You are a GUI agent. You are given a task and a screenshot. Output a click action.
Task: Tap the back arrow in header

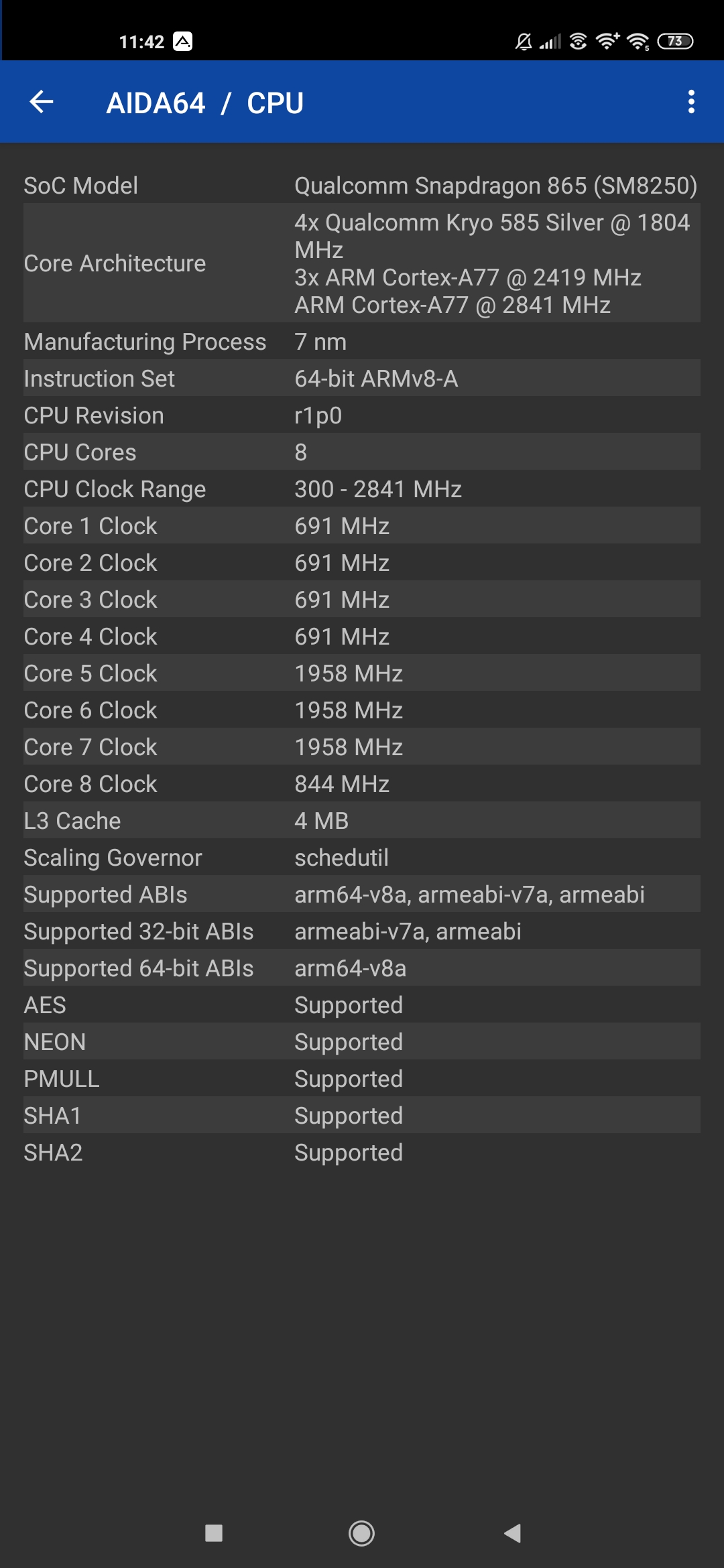(42, 102)
